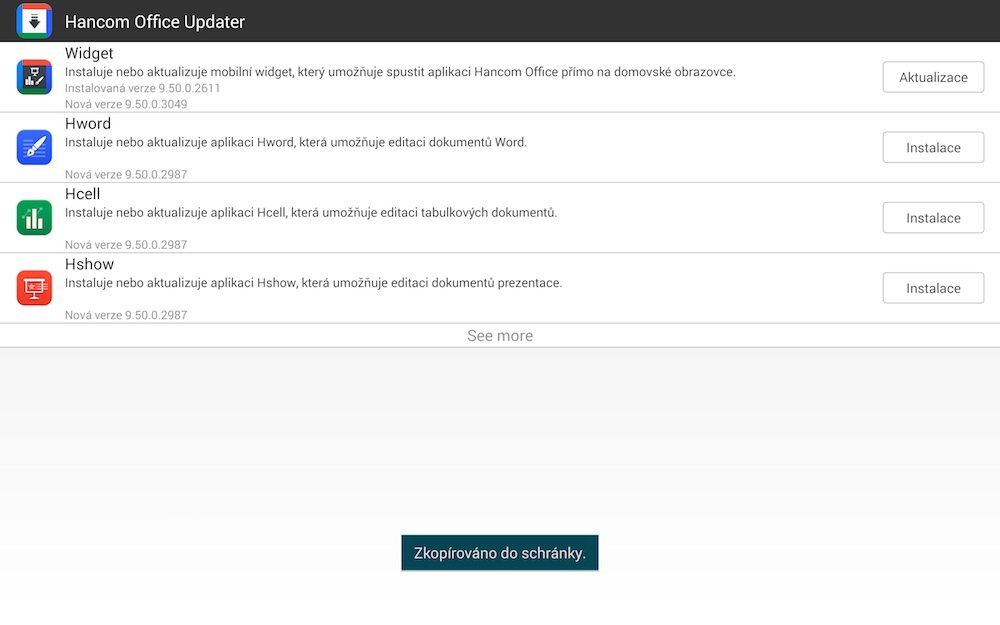Viewport: 1000px width, 625px height.
Task: Select the Hshow row title
Action: (x=90, y=264)
